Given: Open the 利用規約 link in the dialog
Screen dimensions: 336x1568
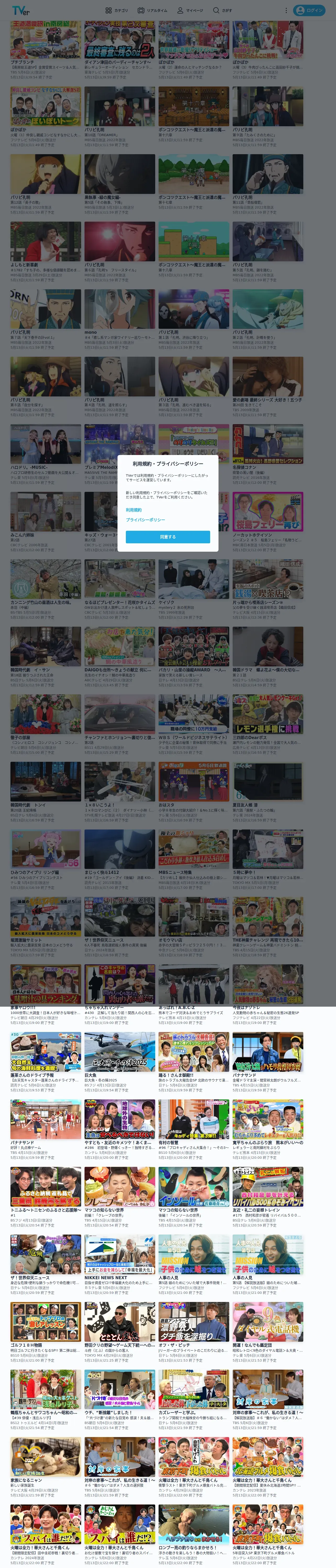Looking at the screenshot, I should click(133, 510).
